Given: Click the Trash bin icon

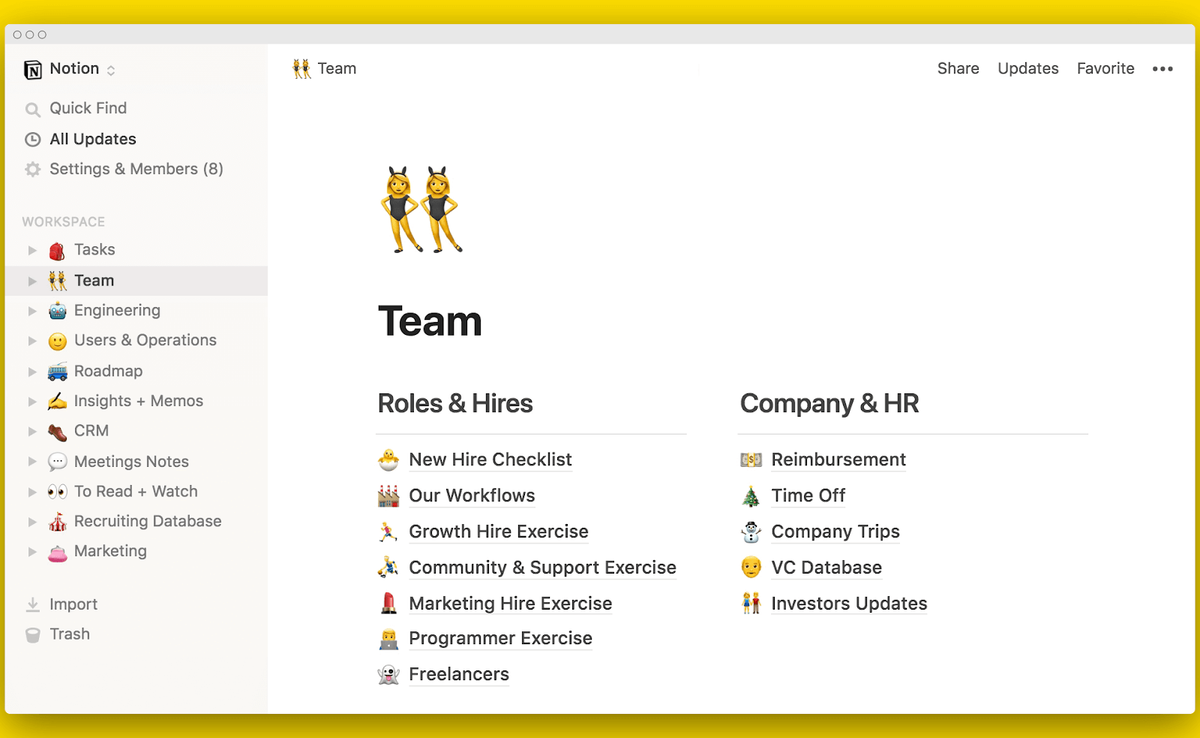Looking at the screenshot, I should click(33, 634).
